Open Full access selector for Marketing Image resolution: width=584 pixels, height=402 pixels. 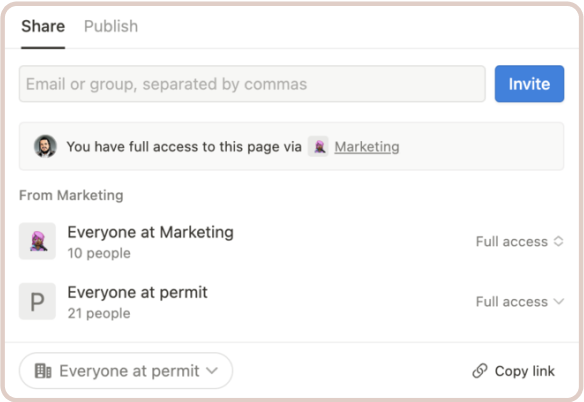coord(520,241)
